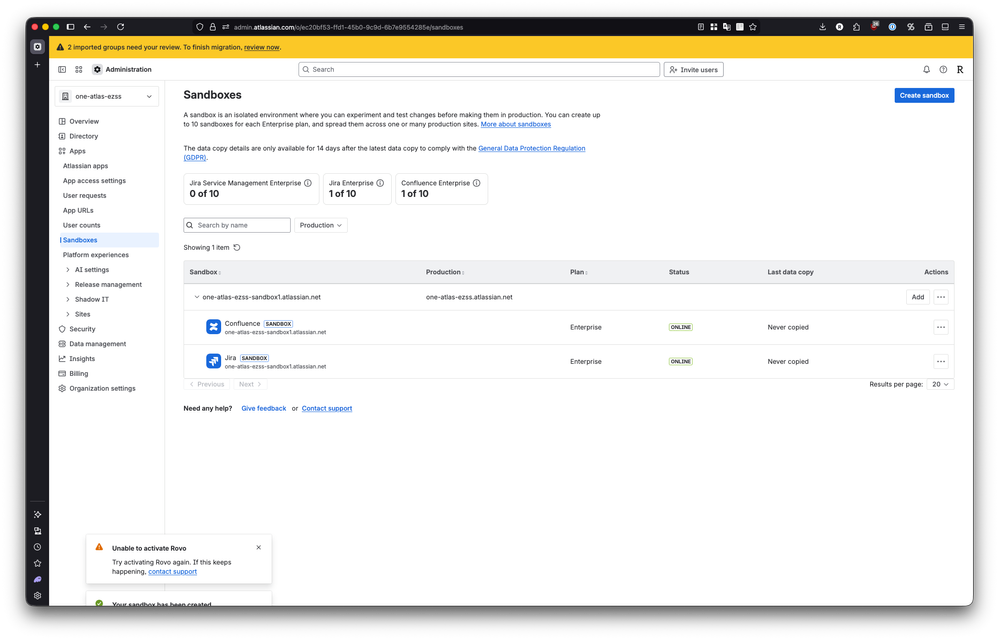Viewport: 999px width, 640px height.
Task: Select App access settings
Action: [94, 181]
